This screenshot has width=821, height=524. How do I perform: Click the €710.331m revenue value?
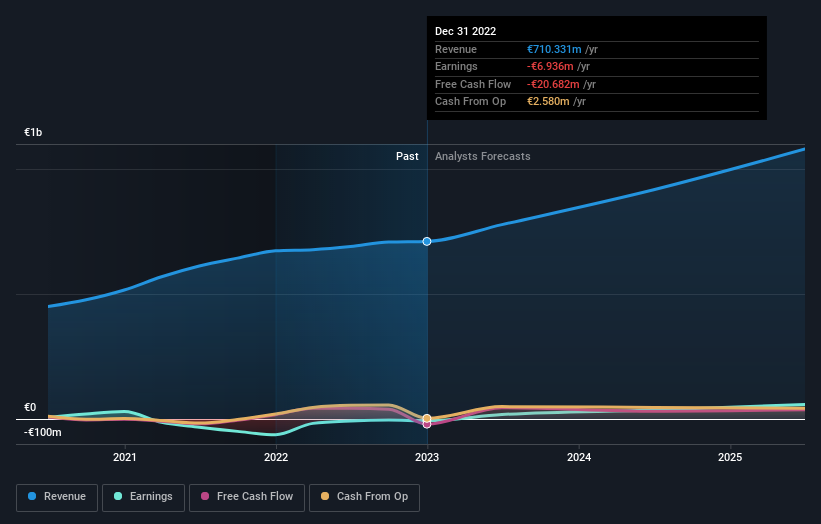(x=554, y=49)
